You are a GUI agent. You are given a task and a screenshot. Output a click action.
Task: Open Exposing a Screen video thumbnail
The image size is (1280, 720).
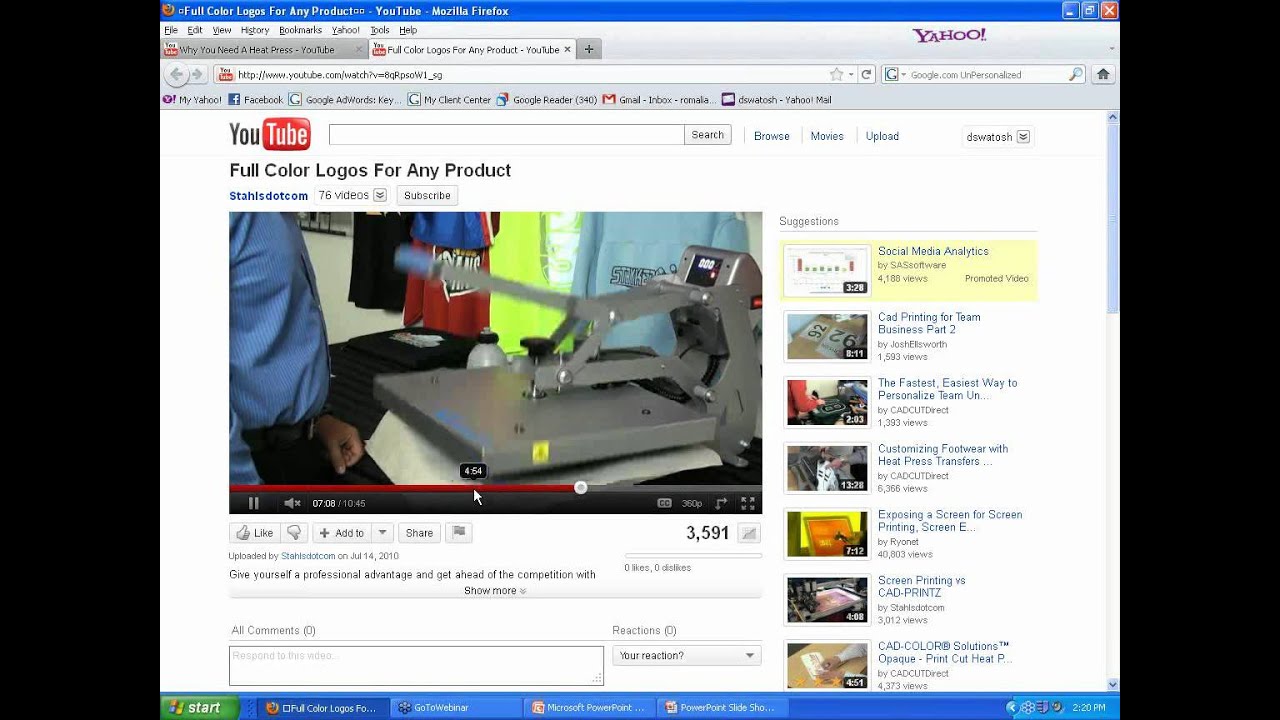pyautogui.click(x=826, y=534)
